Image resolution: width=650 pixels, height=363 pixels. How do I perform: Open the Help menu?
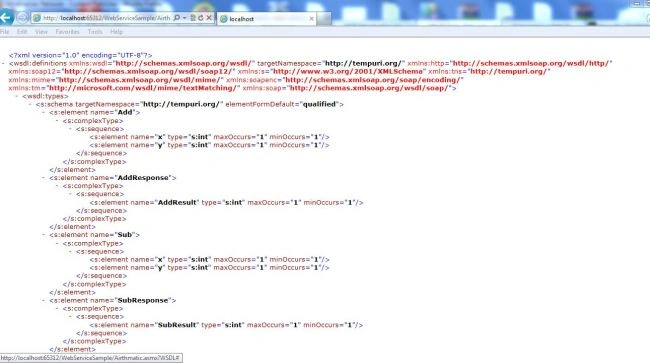point(116,31)
